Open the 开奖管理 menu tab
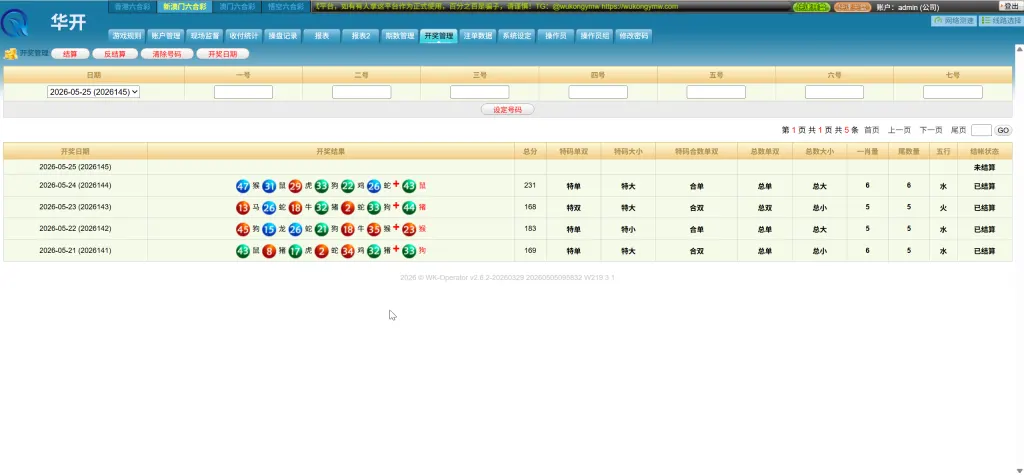 (438, 36)
